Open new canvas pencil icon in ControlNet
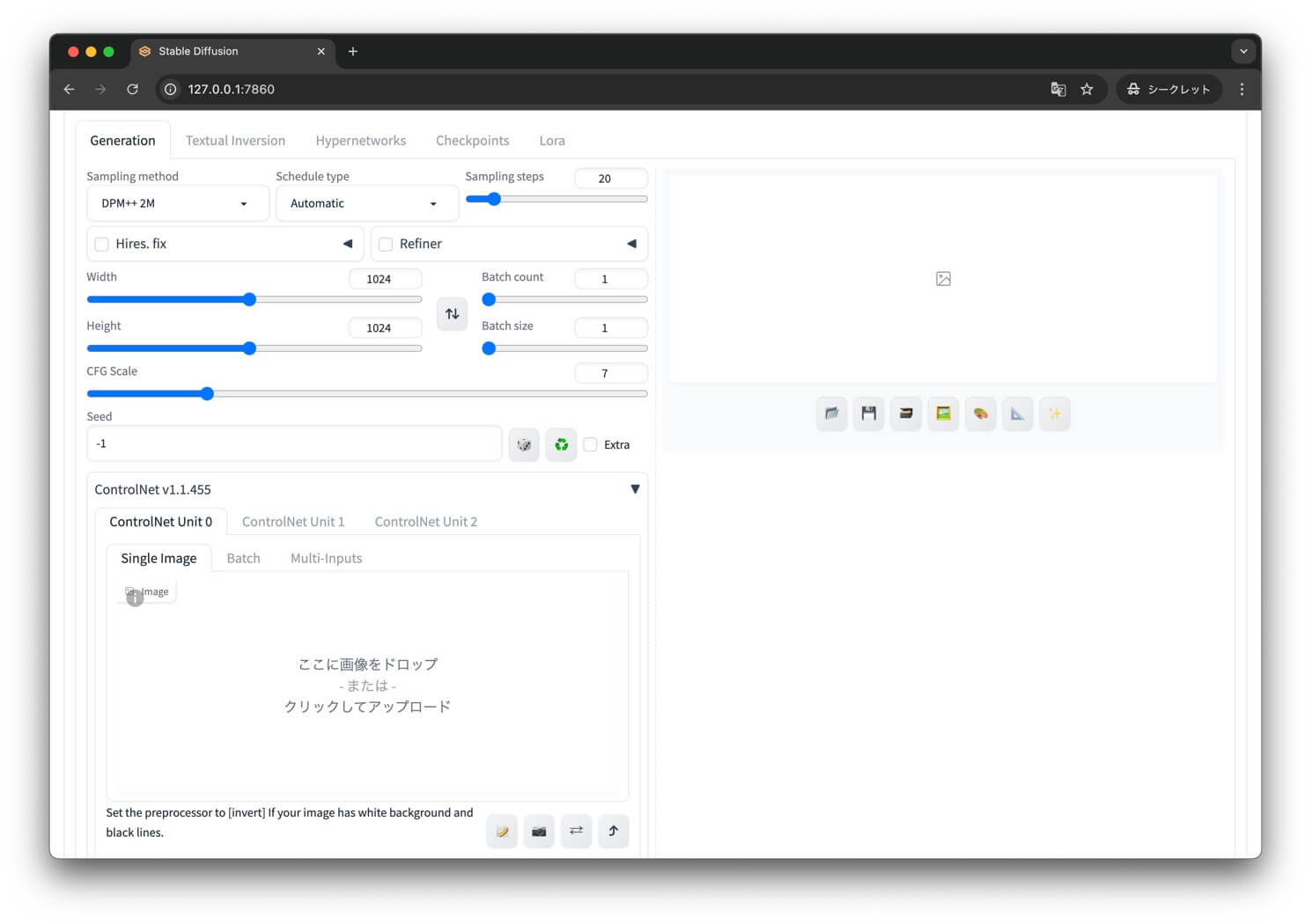 click(x=502, y=831)
